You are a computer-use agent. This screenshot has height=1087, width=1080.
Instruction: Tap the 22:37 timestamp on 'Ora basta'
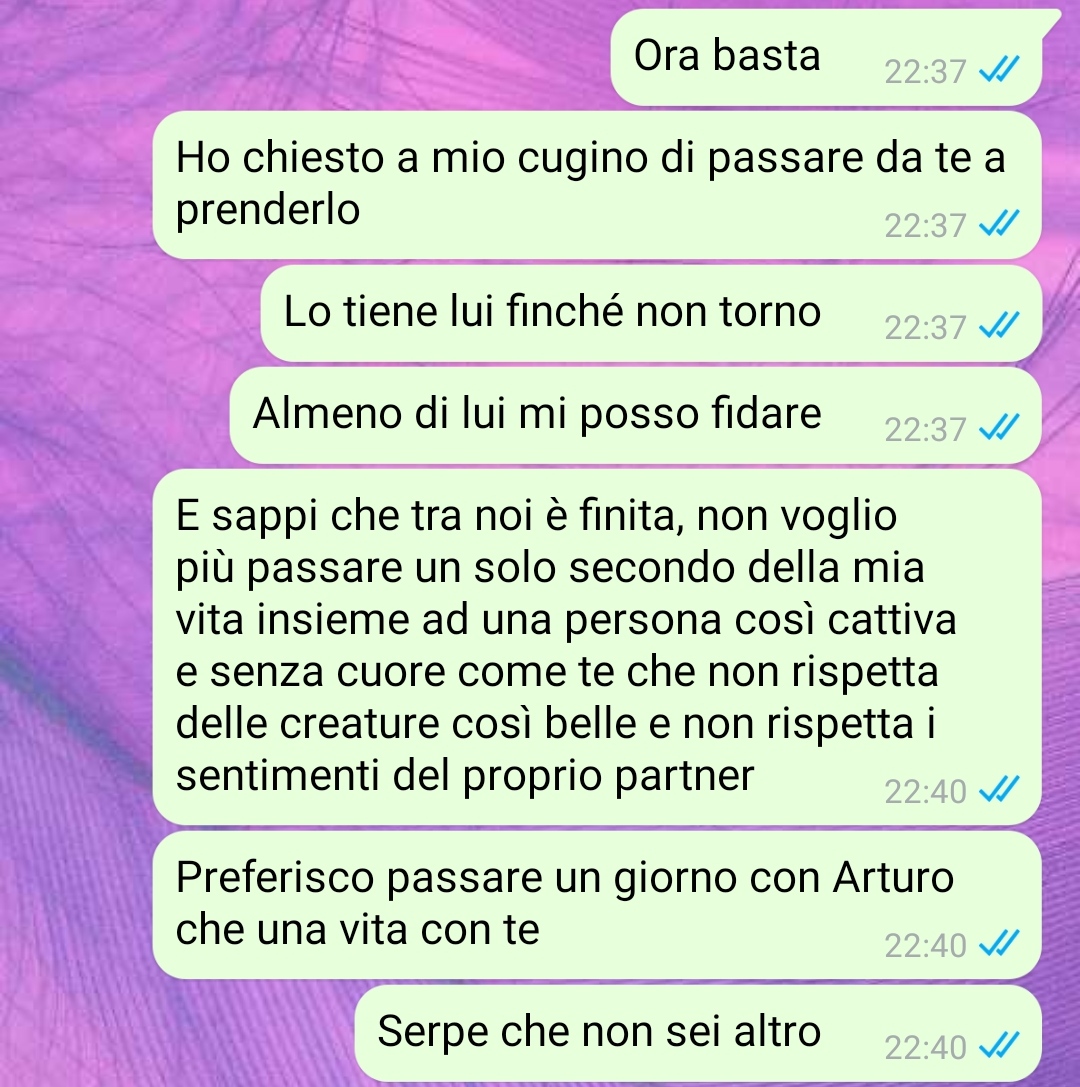pos(925,71)
